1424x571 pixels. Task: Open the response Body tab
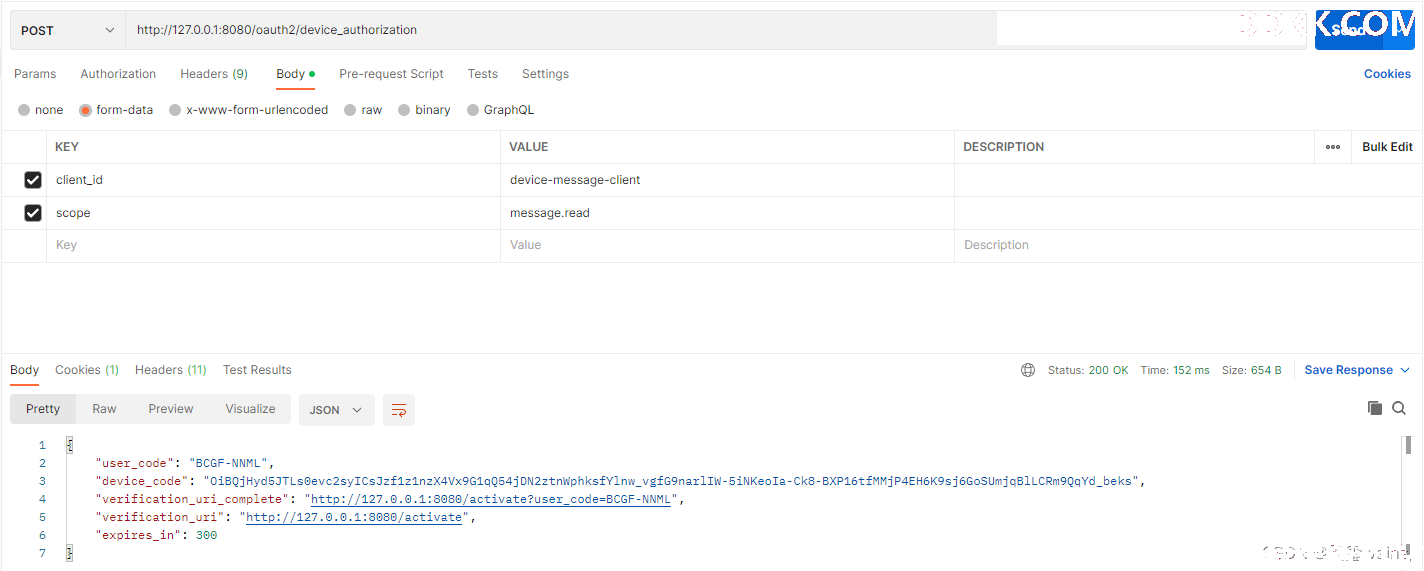click(x=24, y=370)
